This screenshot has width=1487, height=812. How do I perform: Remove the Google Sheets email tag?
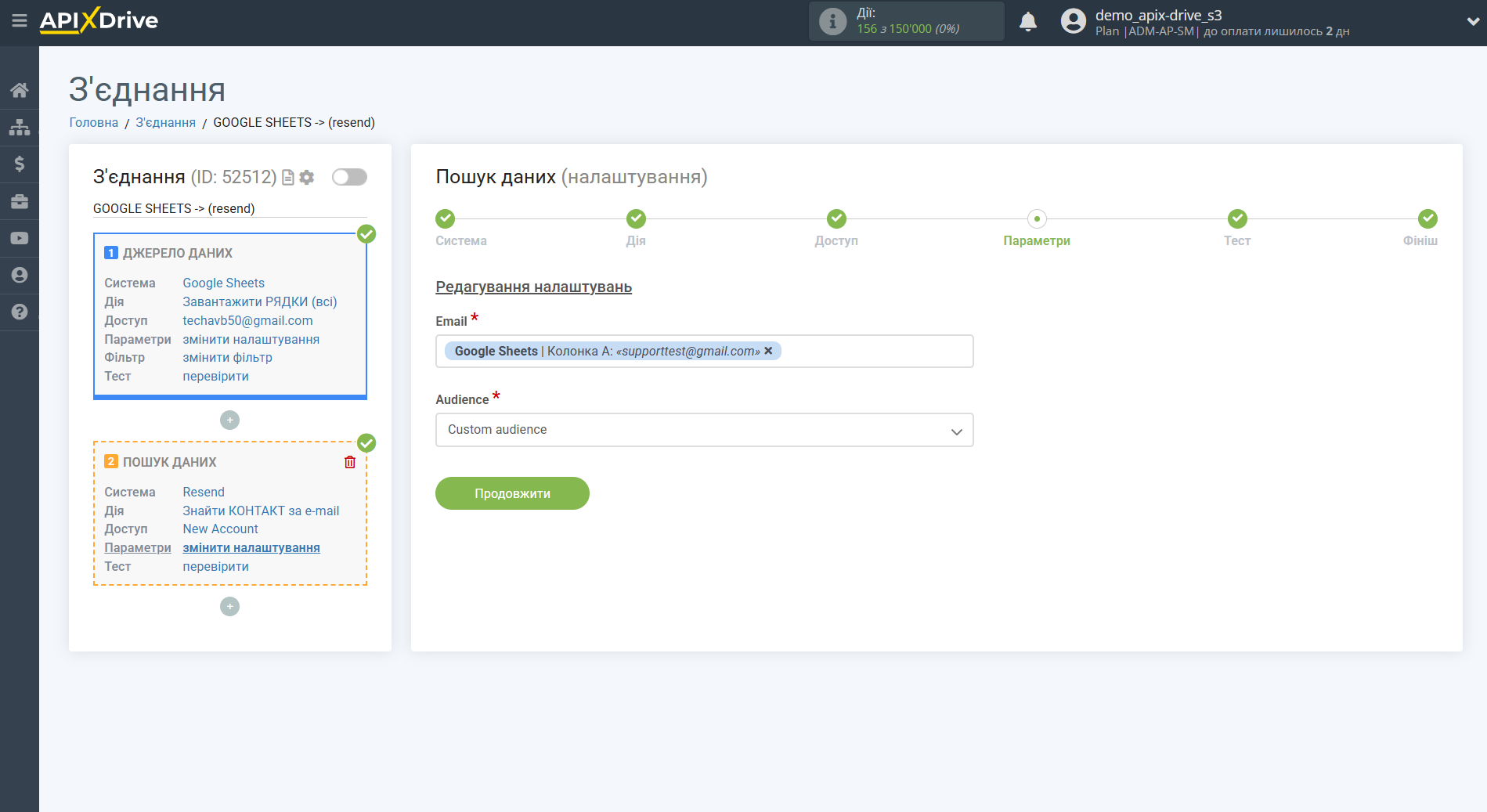[x=768, y=351]
